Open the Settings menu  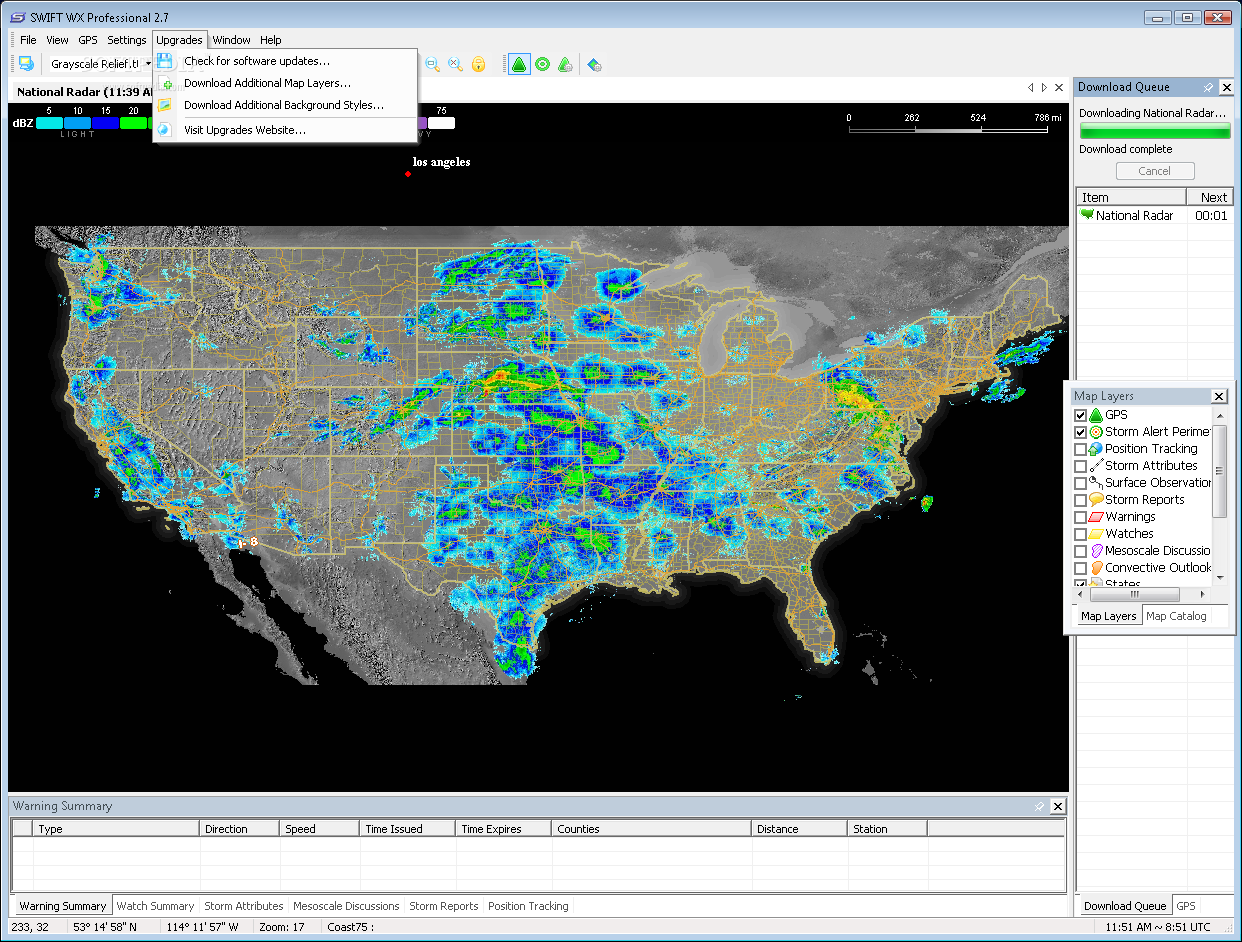coord(127,40)
